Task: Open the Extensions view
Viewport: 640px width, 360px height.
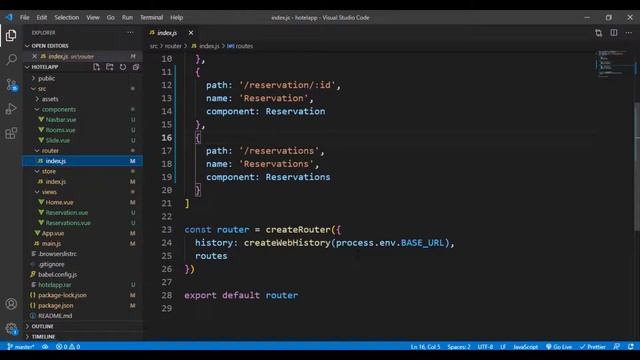Action: (x=11, y=133)
